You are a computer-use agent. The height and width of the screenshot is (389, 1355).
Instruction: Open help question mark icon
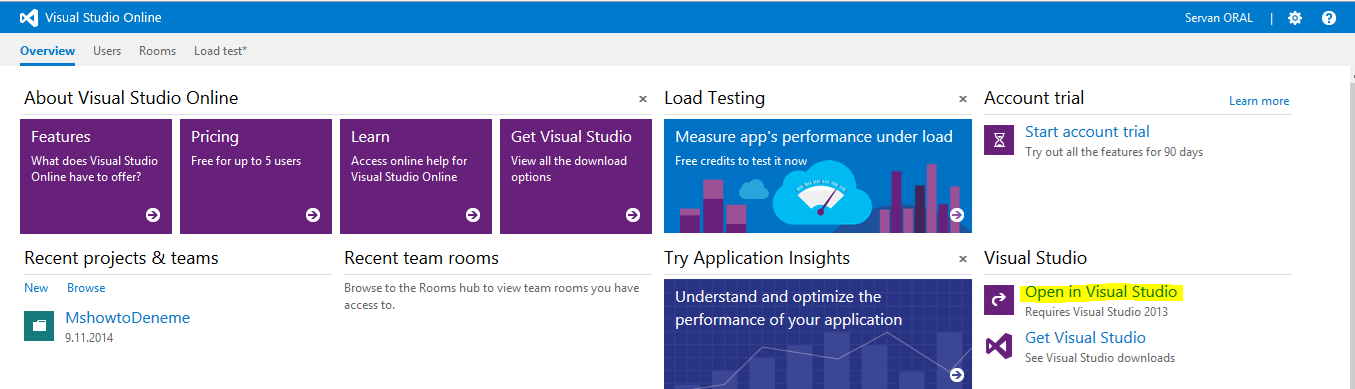tap(1329, 18)
